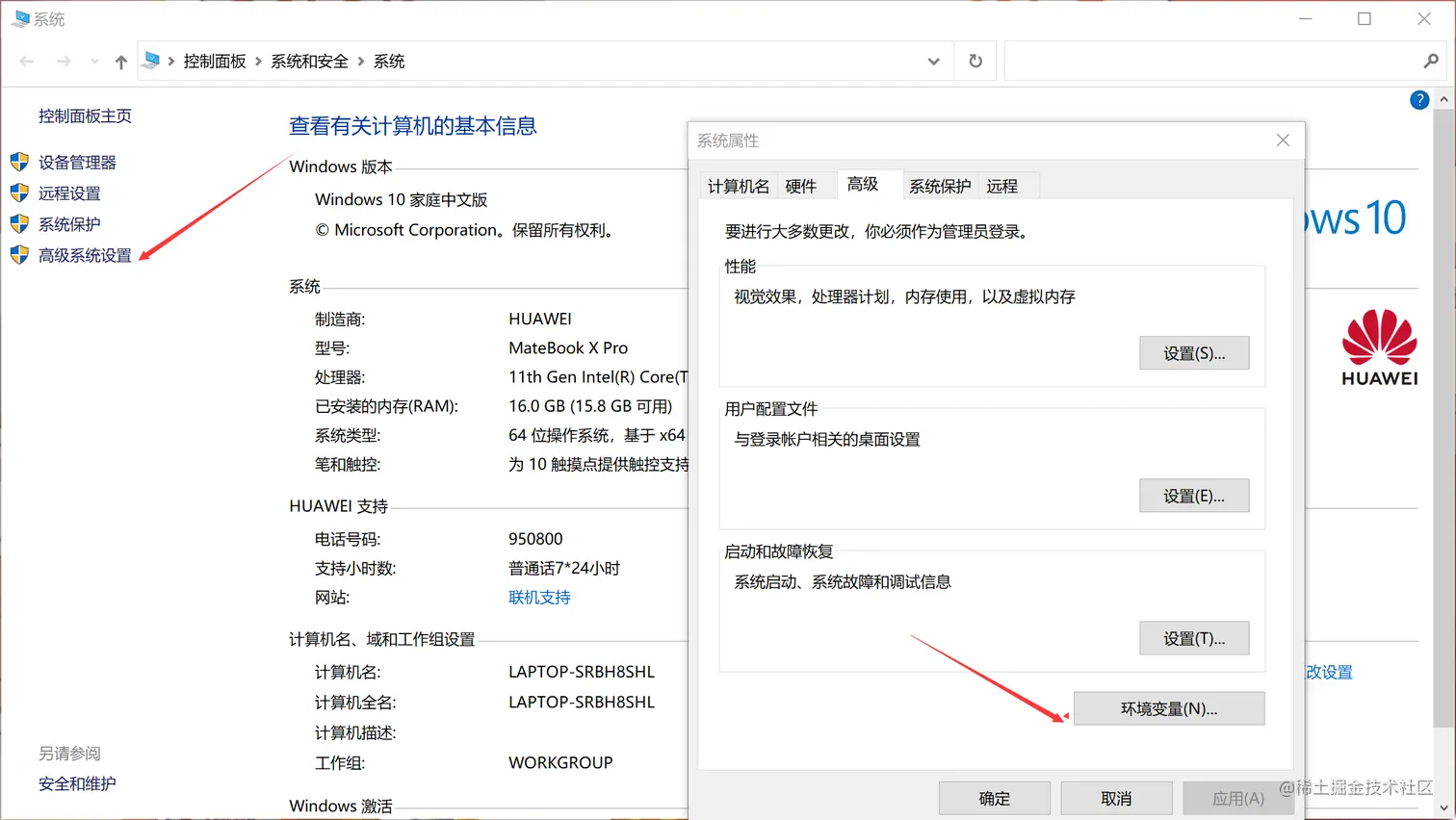Screen dimensions: 1456x820
Task: Click the scrollbar up arrow
Action: (1443, 99)
